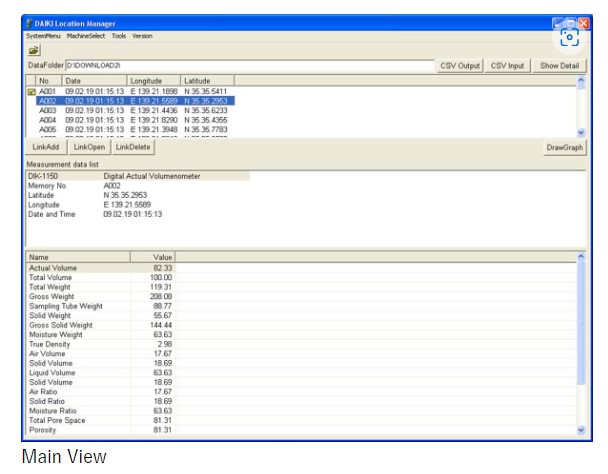Open the Version menu

click(x=142, y=36)
